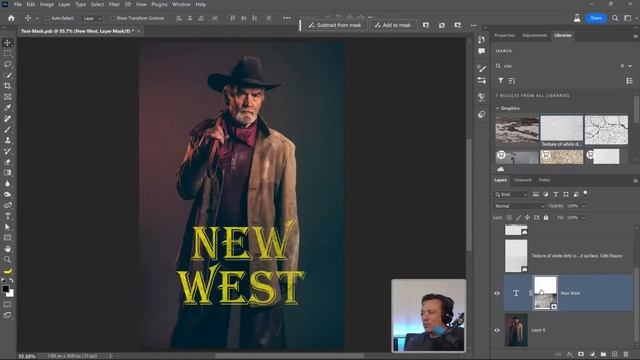The height and width of the screenshot is (360, 640).
Task: Add a layer style with fx button
Action: (569, 354)
